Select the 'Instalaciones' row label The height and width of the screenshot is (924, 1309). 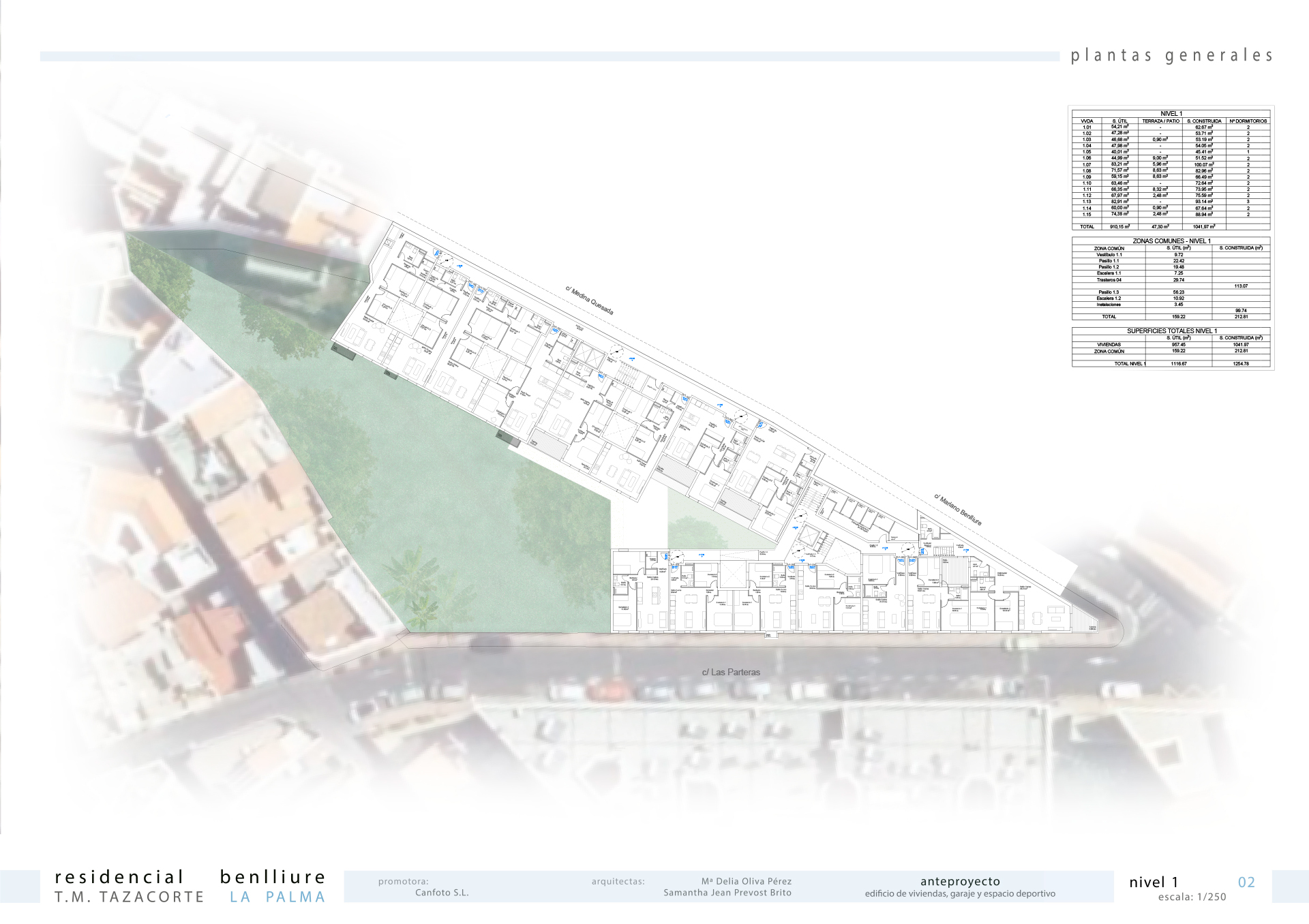click(1109, 305)
